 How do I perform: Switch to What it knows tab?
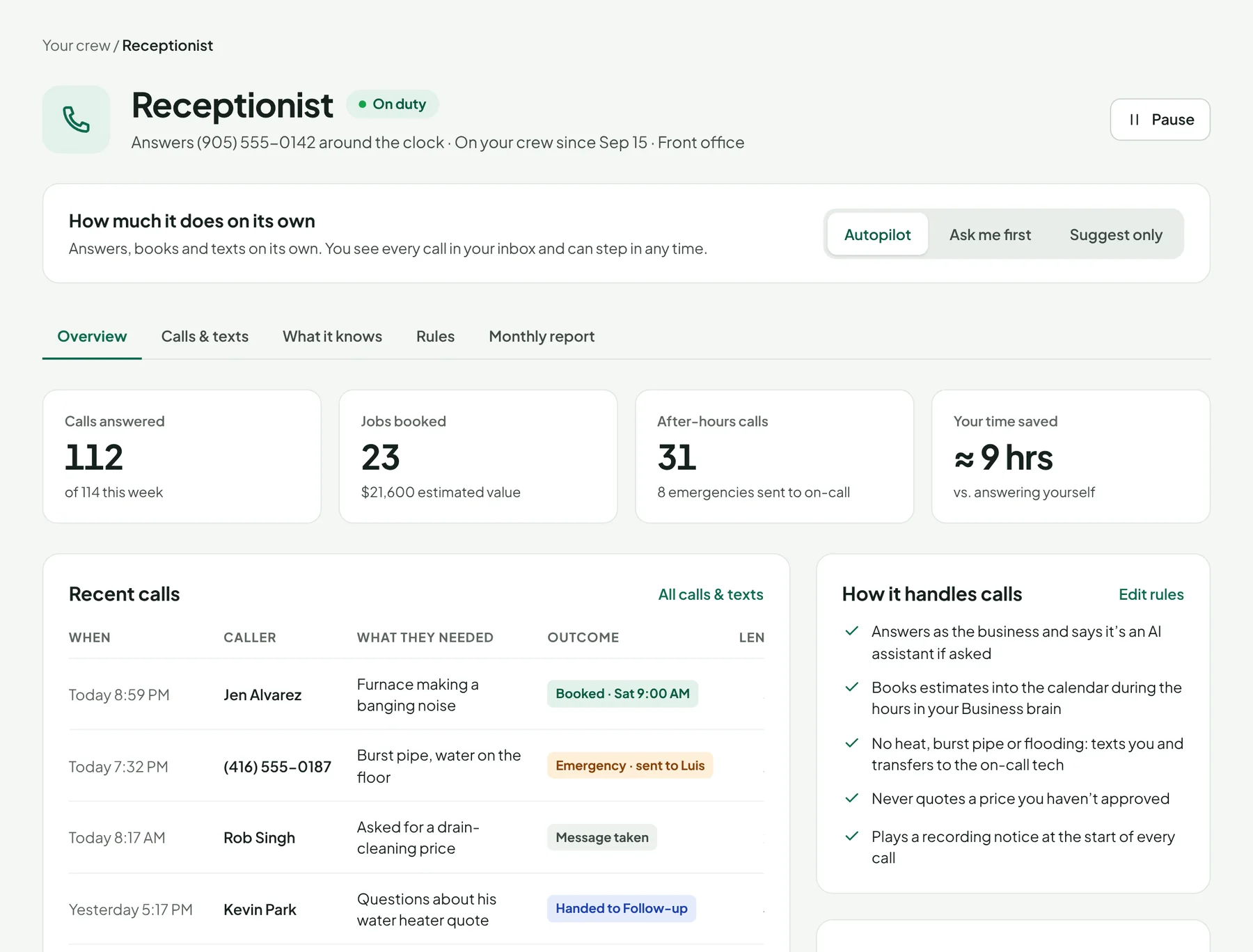click(332, 336)
